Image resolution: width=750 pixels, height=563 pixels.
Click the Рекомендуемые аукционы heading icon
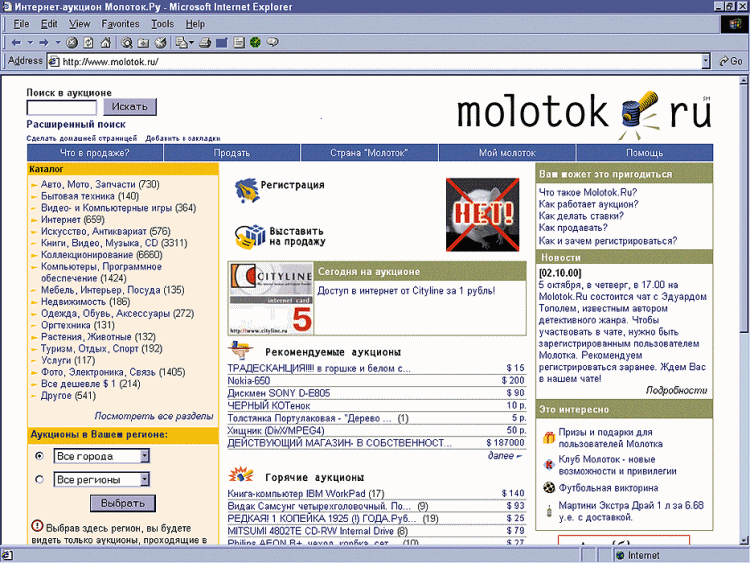click(x=240, y=351)
